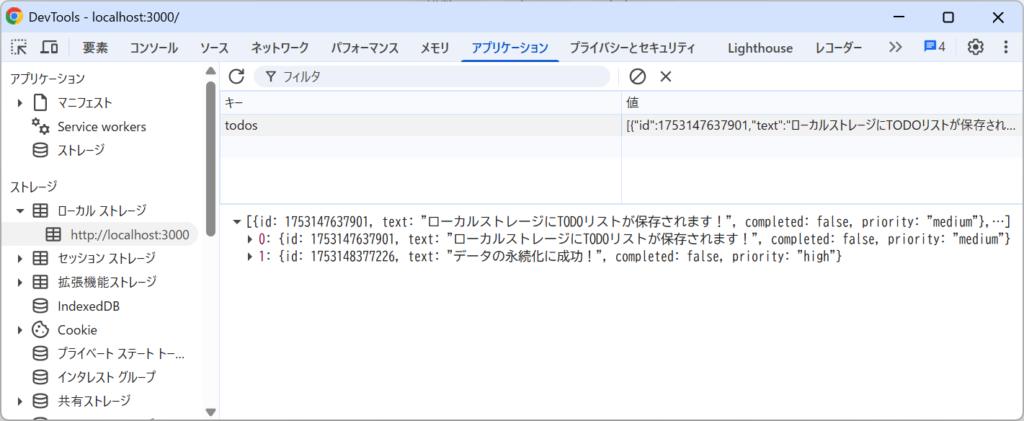Delete the selected entry with the X icon
Screen dimensions: 1024x421
point(665,76)
